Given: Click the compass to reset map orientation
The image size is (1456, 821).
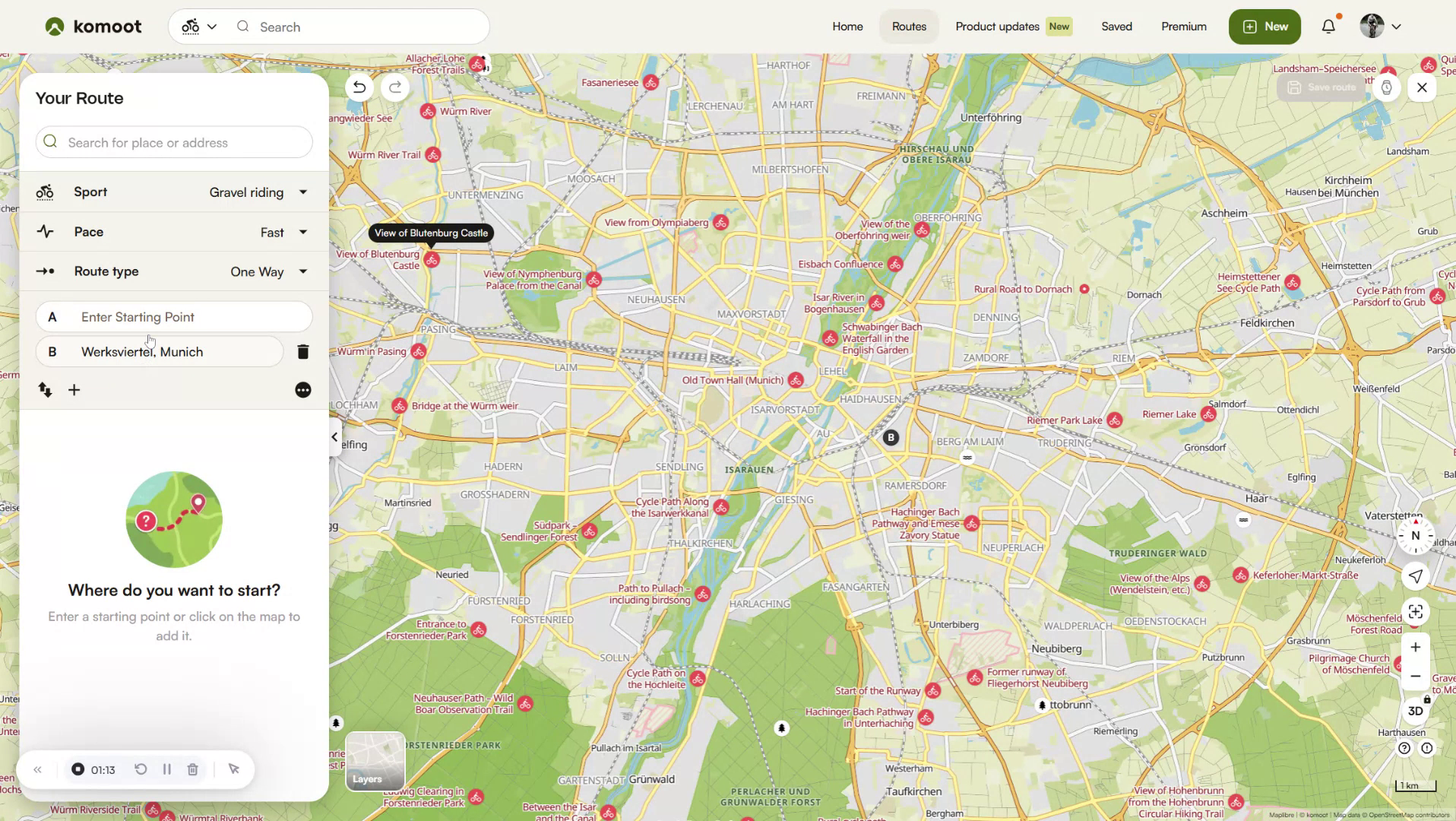Looking at the screenshot, I should (x=1413, y=535).
